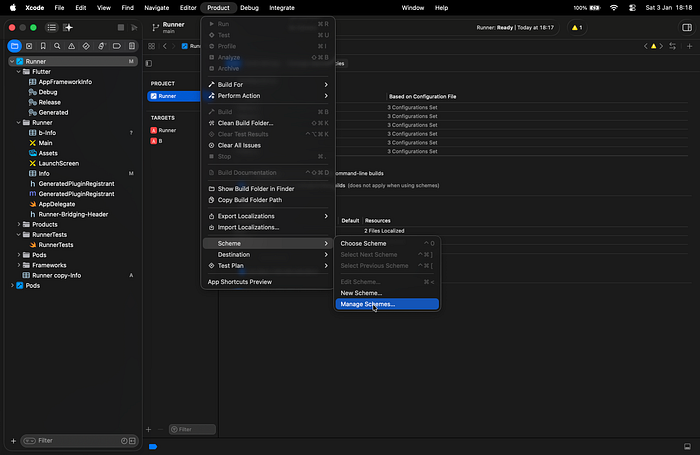The height and width of the screenshot is (455, 700).
Task: Click the targets Filter field
Action: pos(192,429)
